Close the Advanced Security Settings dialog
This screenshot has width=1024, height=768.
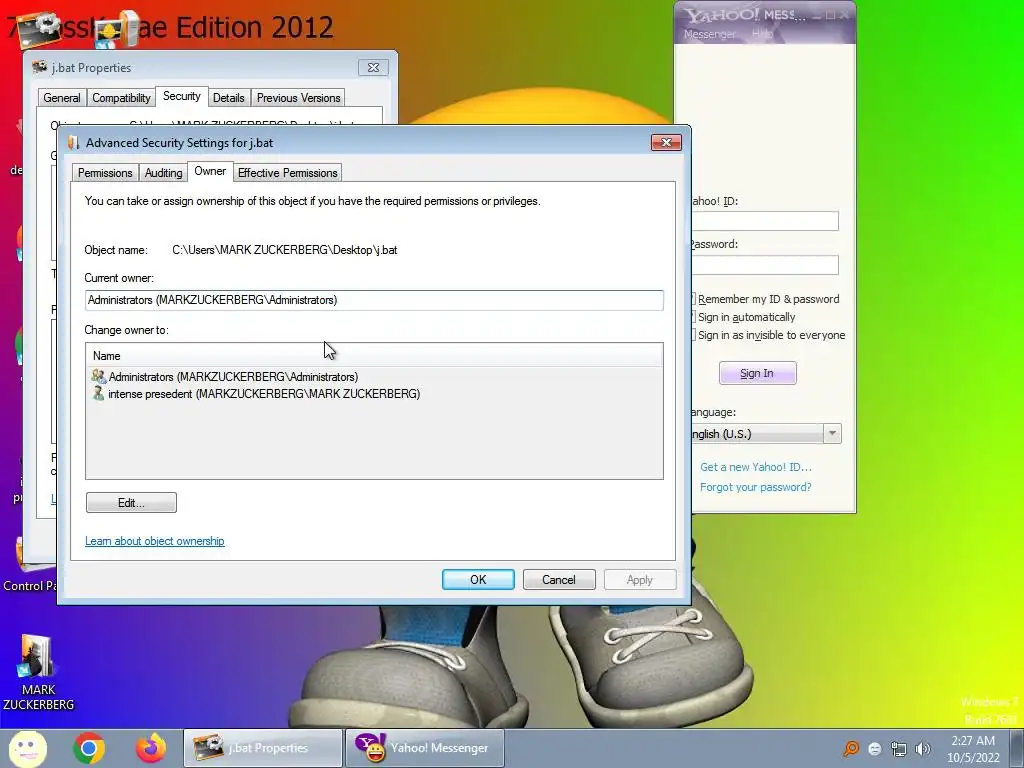(x=666, y=142)
